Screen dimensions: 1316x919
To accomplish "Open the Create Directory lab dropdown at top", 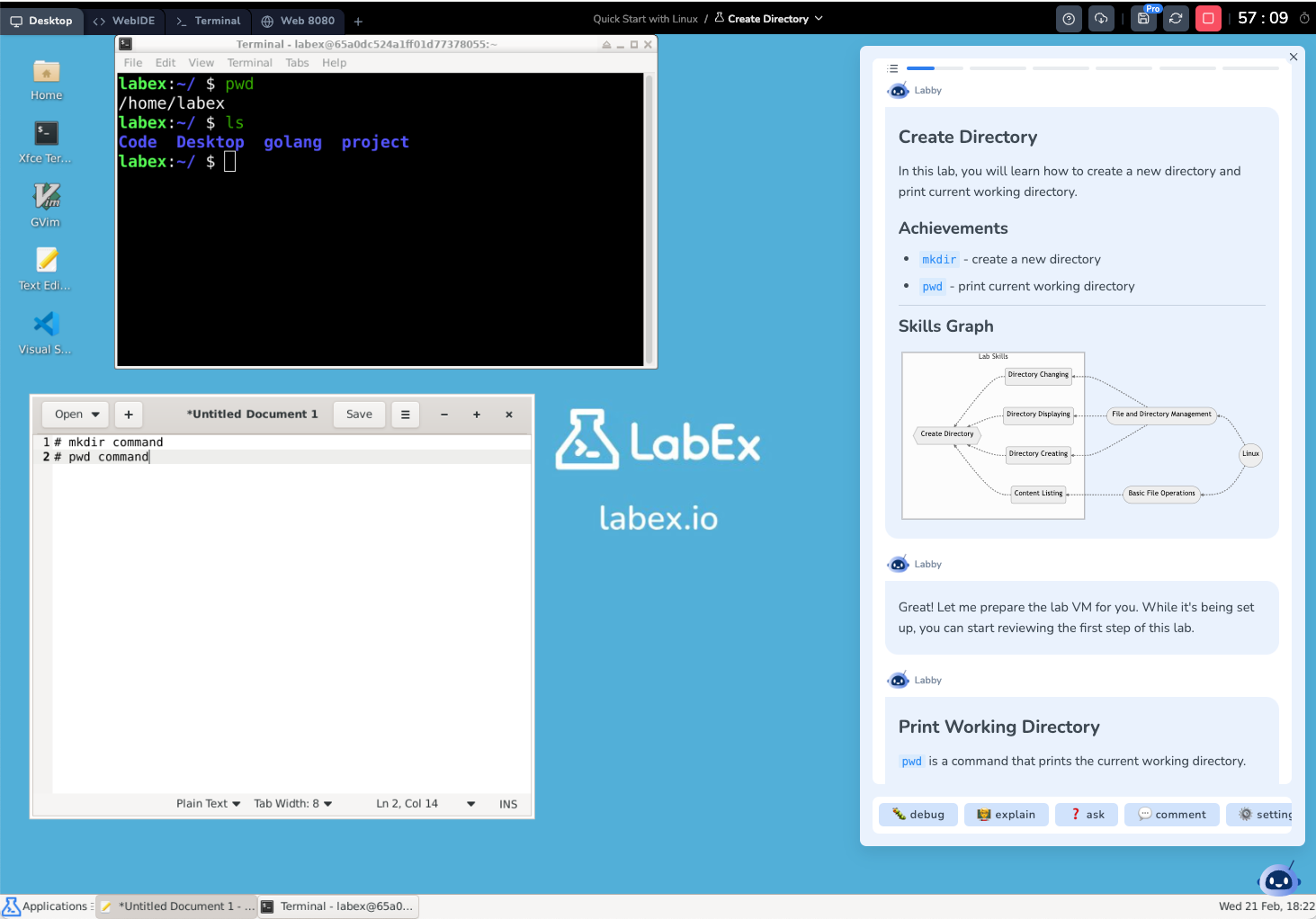I will pos(769,18).
